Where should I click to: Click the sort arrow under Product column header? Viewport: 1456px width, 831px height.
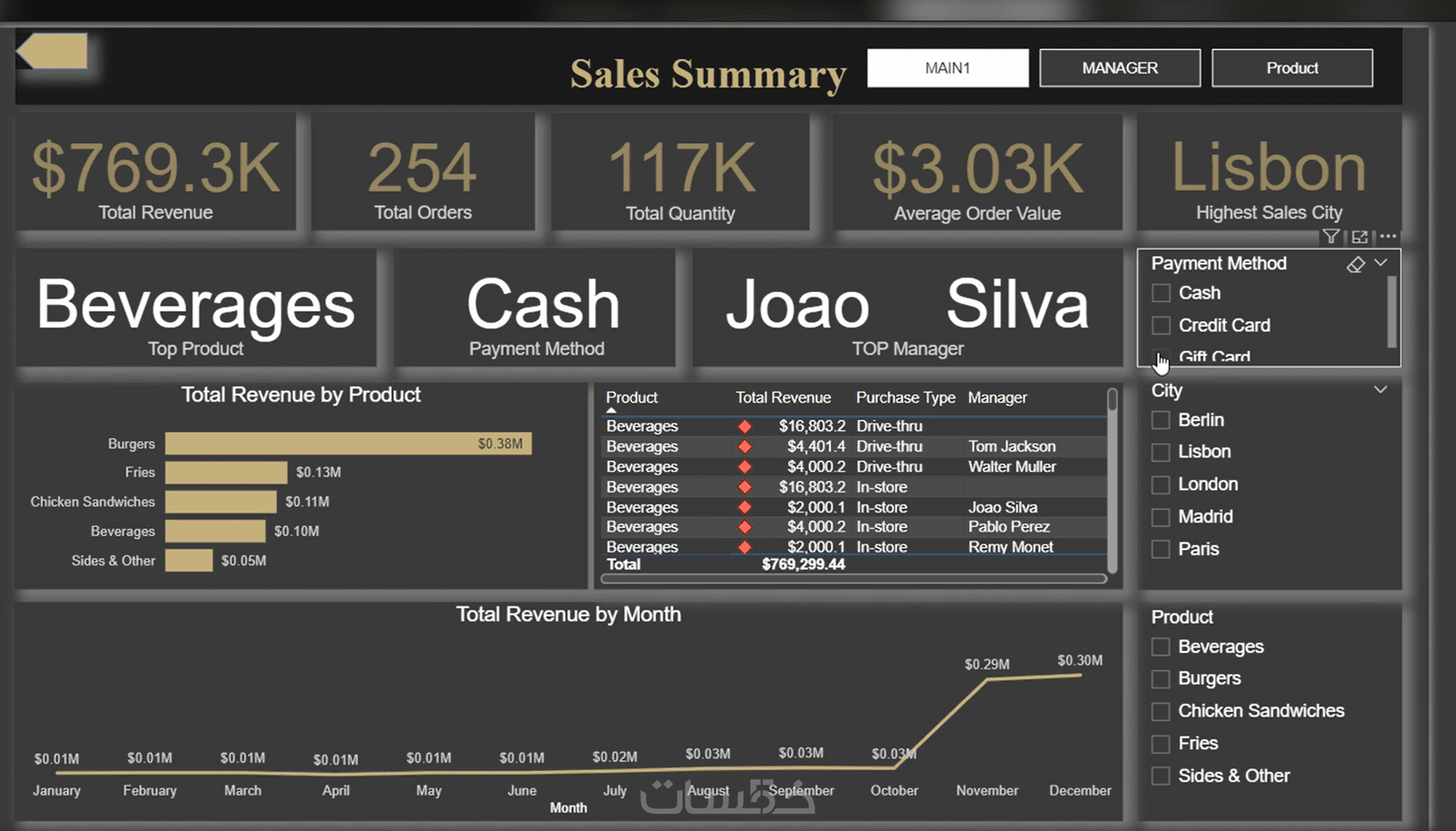pyautogui.click(x=612, y=410)
